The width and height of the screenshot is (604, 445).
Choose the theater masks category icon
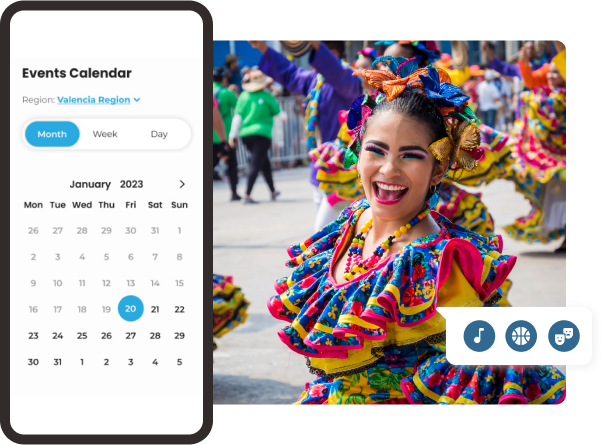(x=563, y=335)
